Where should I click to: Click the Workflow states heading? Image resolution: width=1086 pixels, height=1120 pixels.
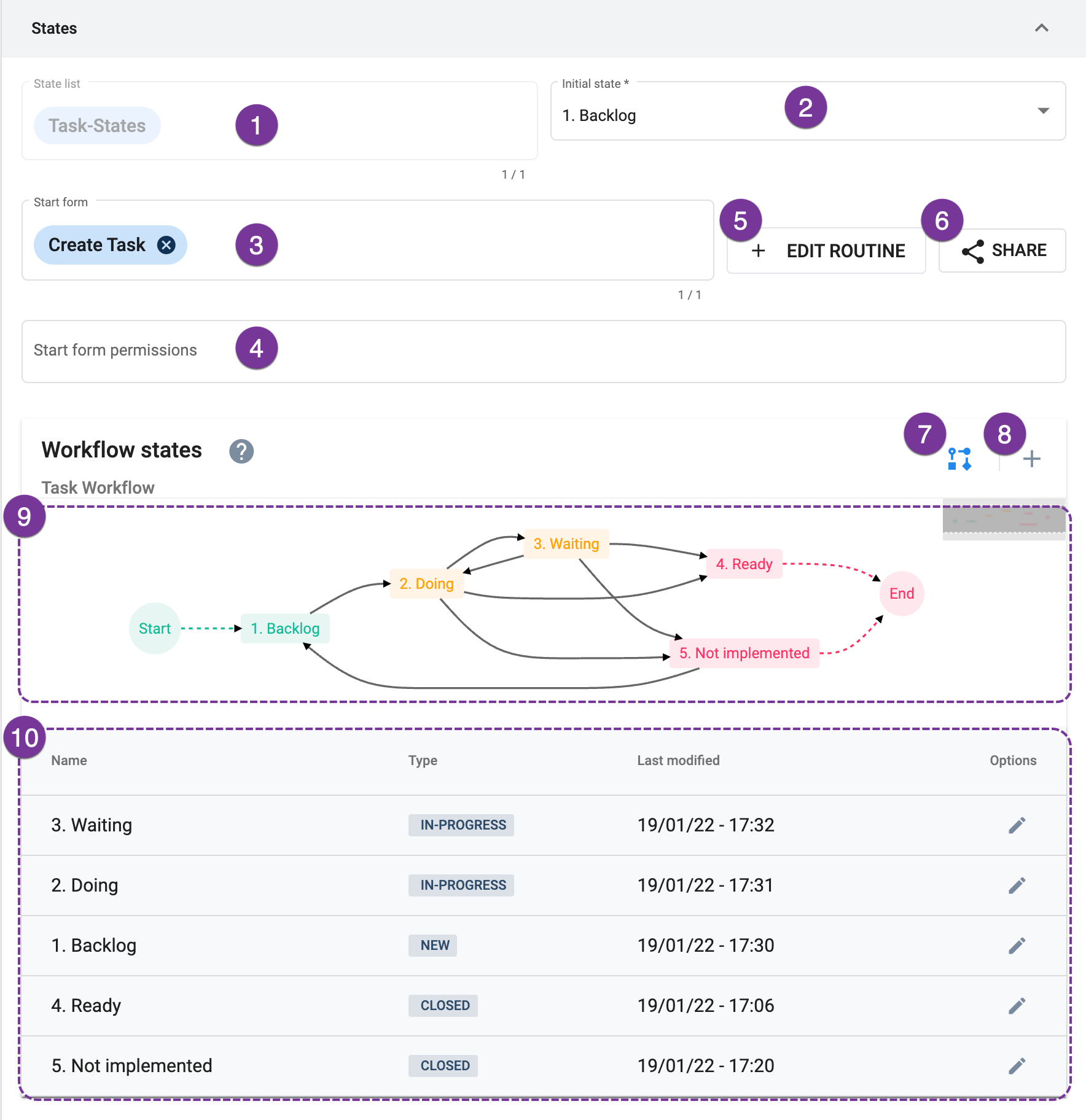[122, 450]
